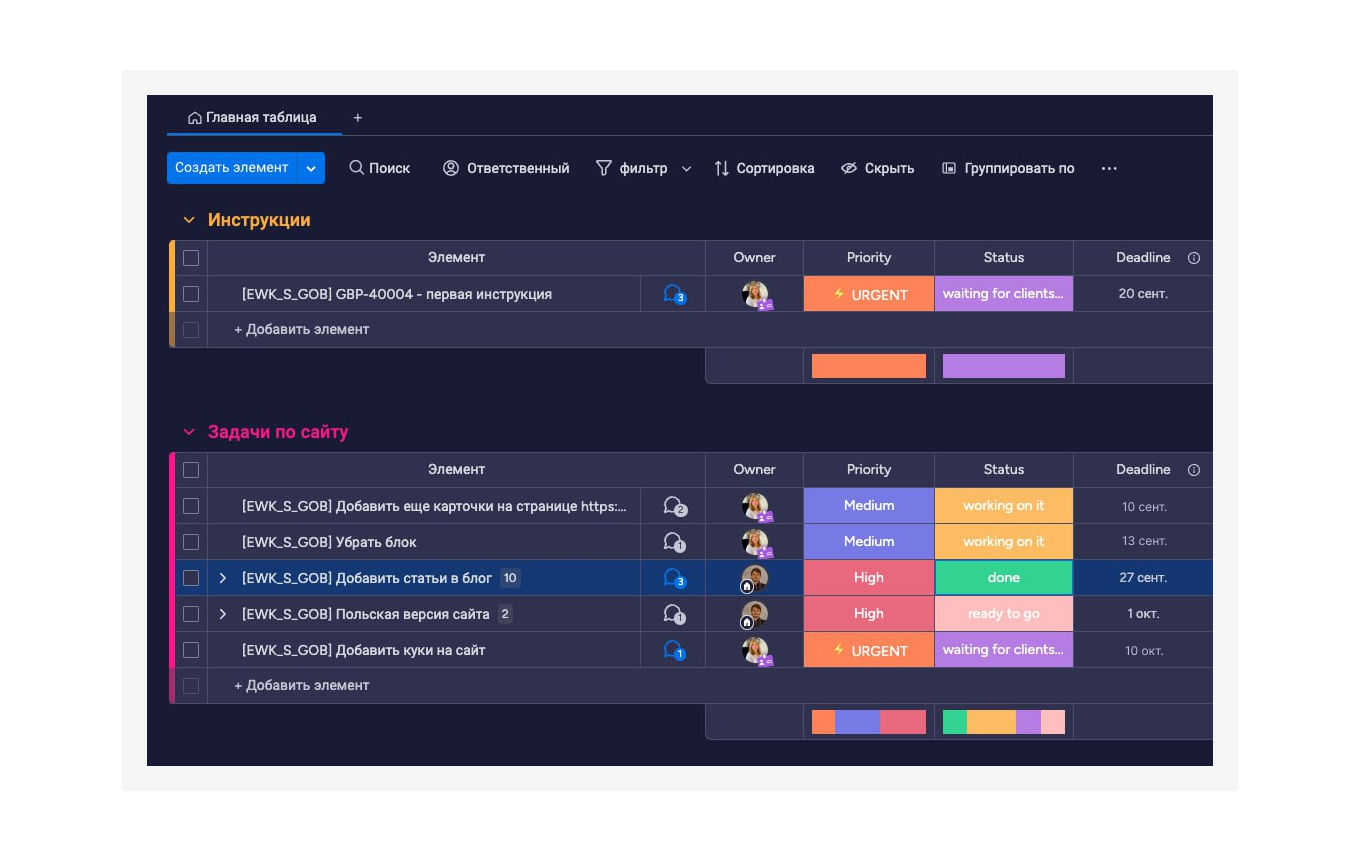The height and width of the screenshot is (861, 1360).
Task: Open comments for Добавить статьи в блог
Action: pos(673,578)
